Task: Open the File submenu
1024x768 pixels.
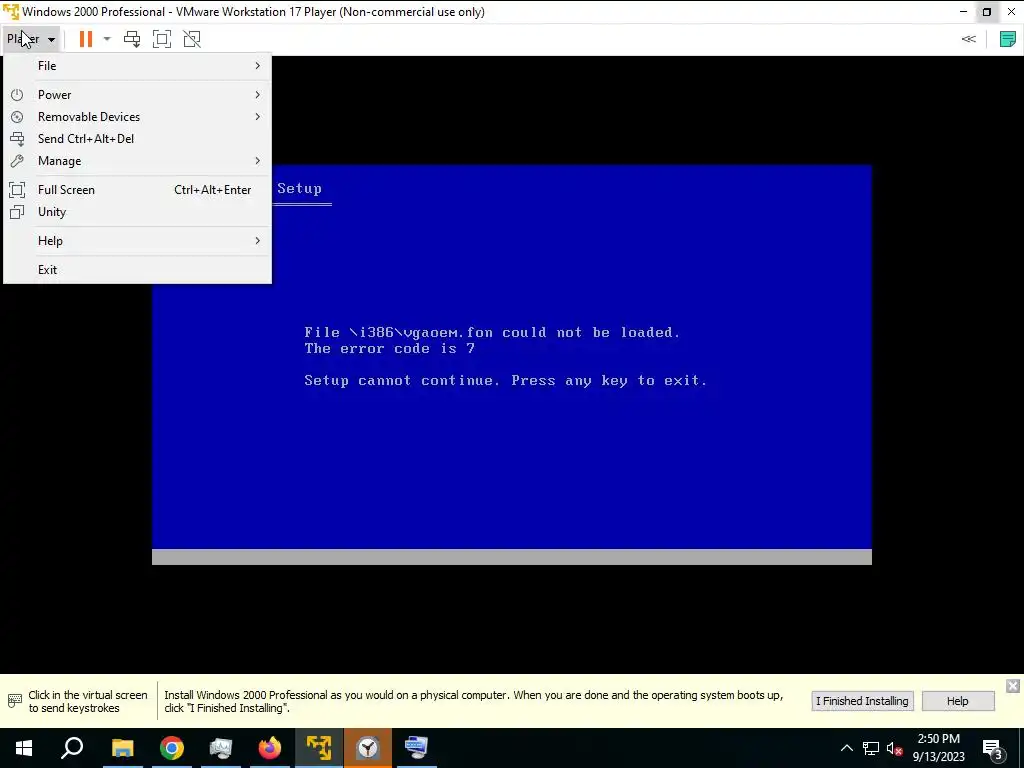Action: click(x=137, y=66)
